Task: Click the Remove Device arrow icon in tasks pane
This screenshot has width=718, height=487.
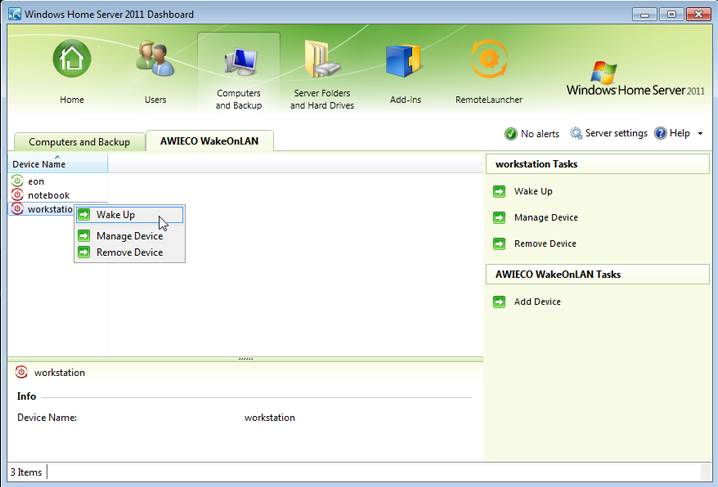Action: (499, 244)
